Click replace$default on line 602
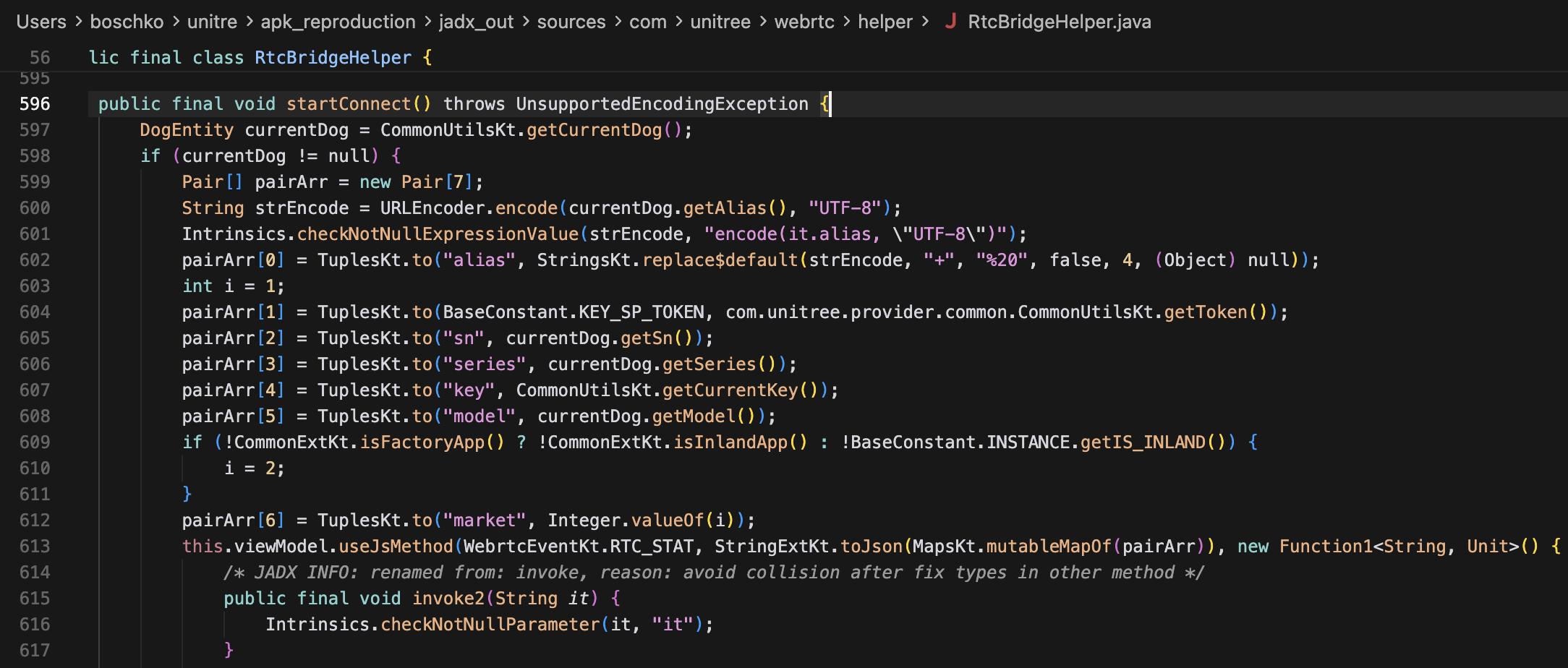Image resolution: width=1568 pixels, height=668 pixels. (720, 260)
